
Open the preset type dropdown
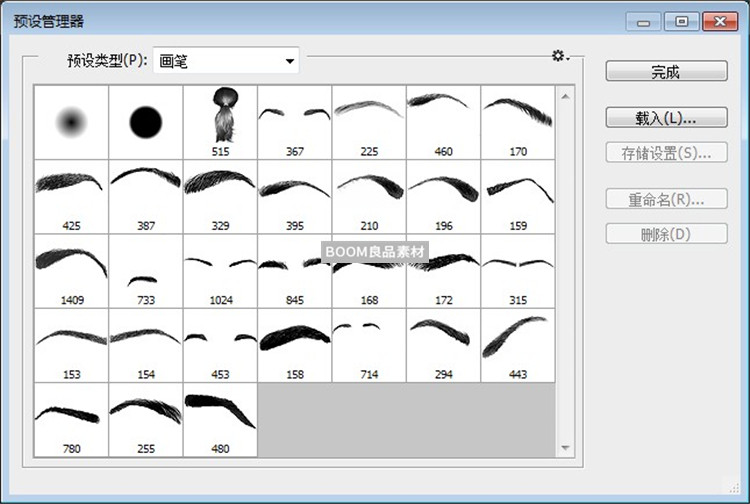coord(226,62)
